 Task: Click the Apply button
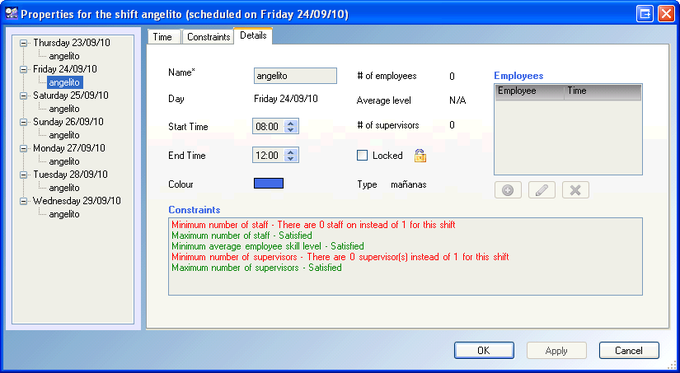pos(556,350)
